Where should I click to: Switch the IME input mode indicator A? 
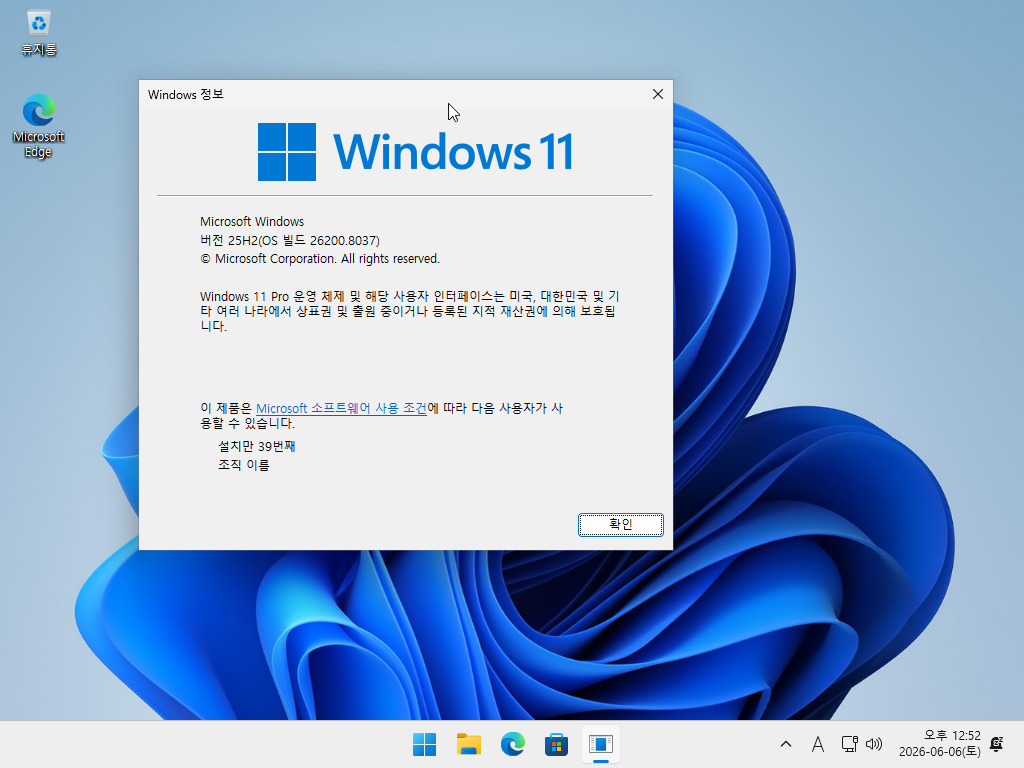(818, 744)
